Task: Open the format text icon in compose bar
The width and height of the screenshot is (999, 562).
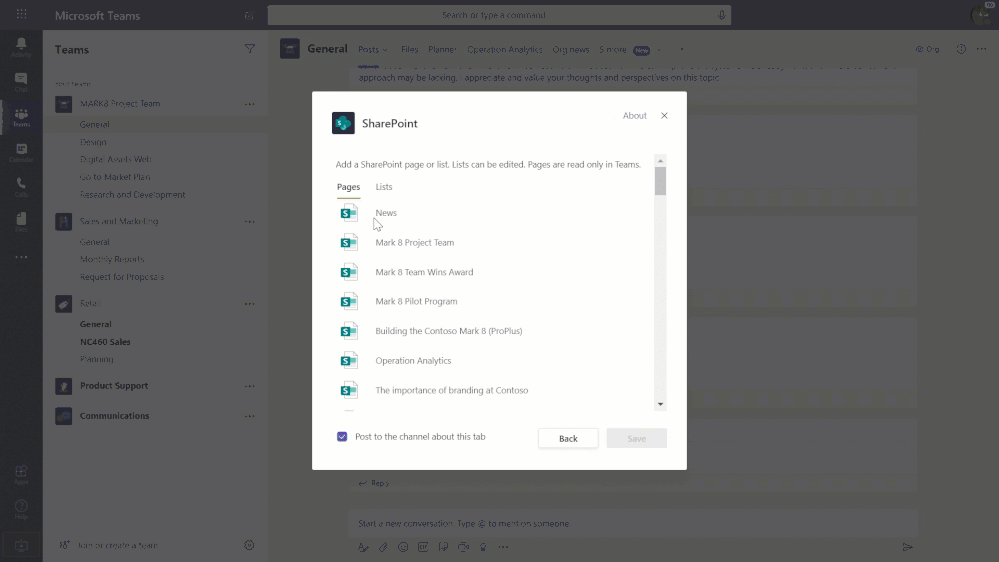Action: coord(363,547)
